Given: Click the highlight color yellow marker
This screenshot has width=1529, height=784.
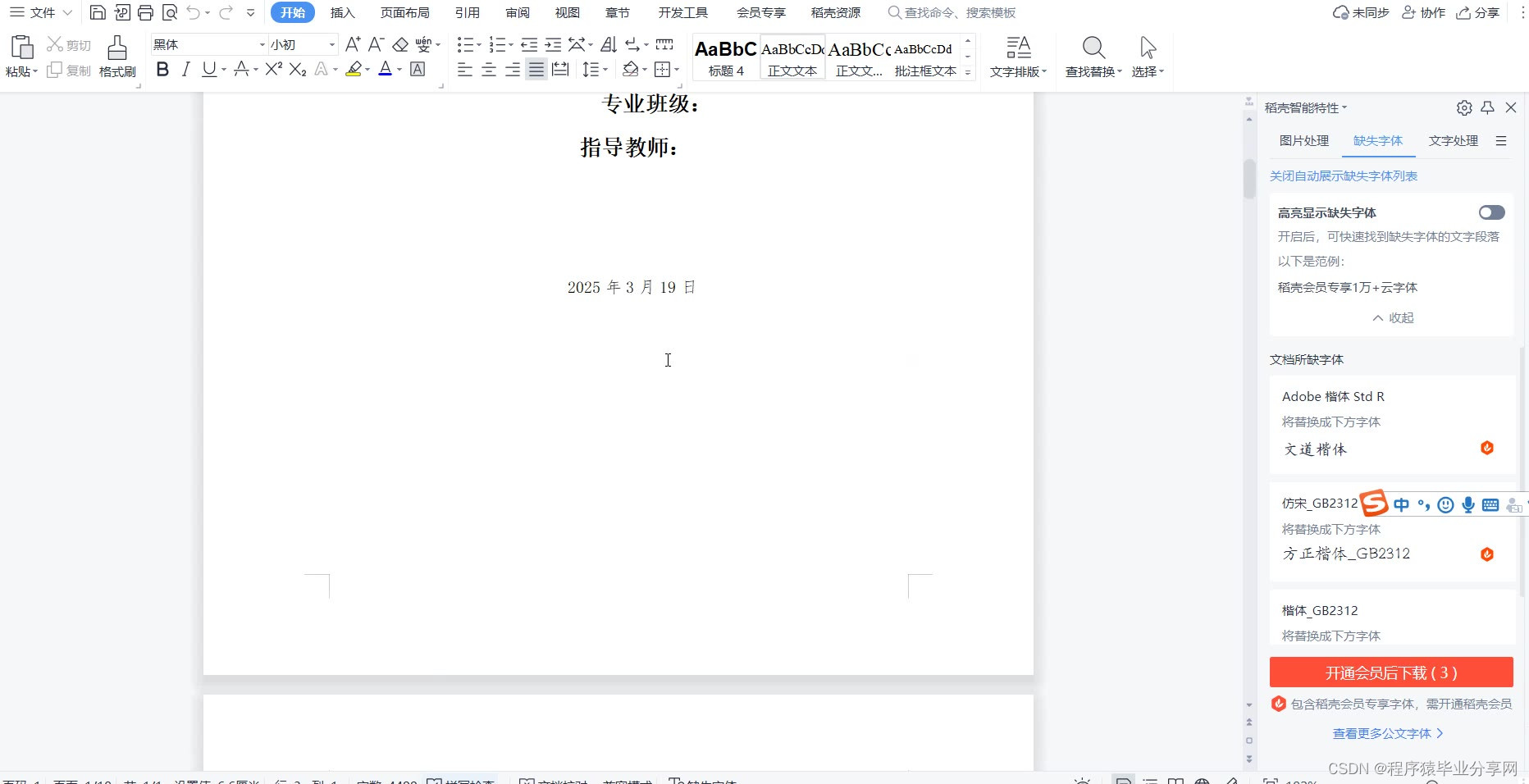Looking at the screenshot, I should (354, 70).
